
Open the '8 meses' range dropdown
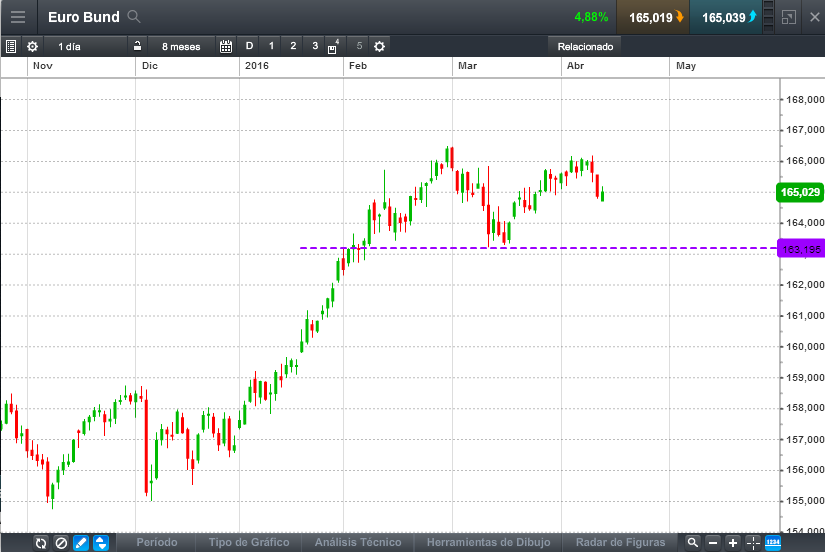tap(181, 46)
